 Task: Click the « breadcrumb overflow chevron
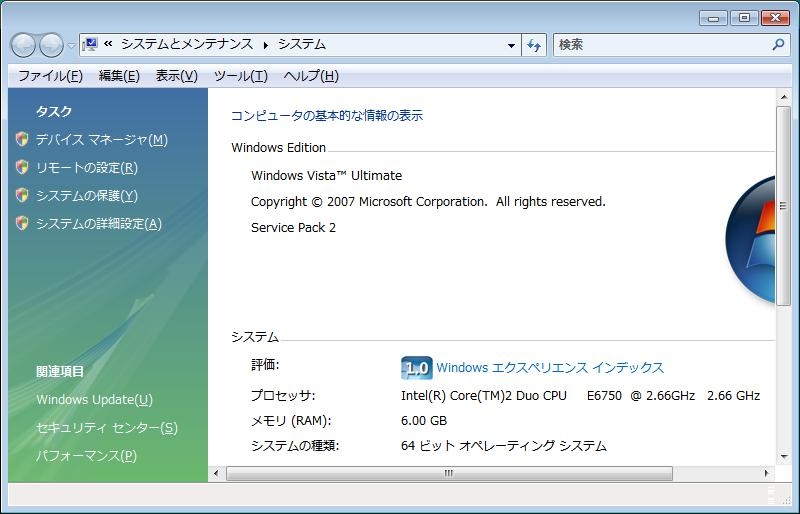click(x=108, y=44)
